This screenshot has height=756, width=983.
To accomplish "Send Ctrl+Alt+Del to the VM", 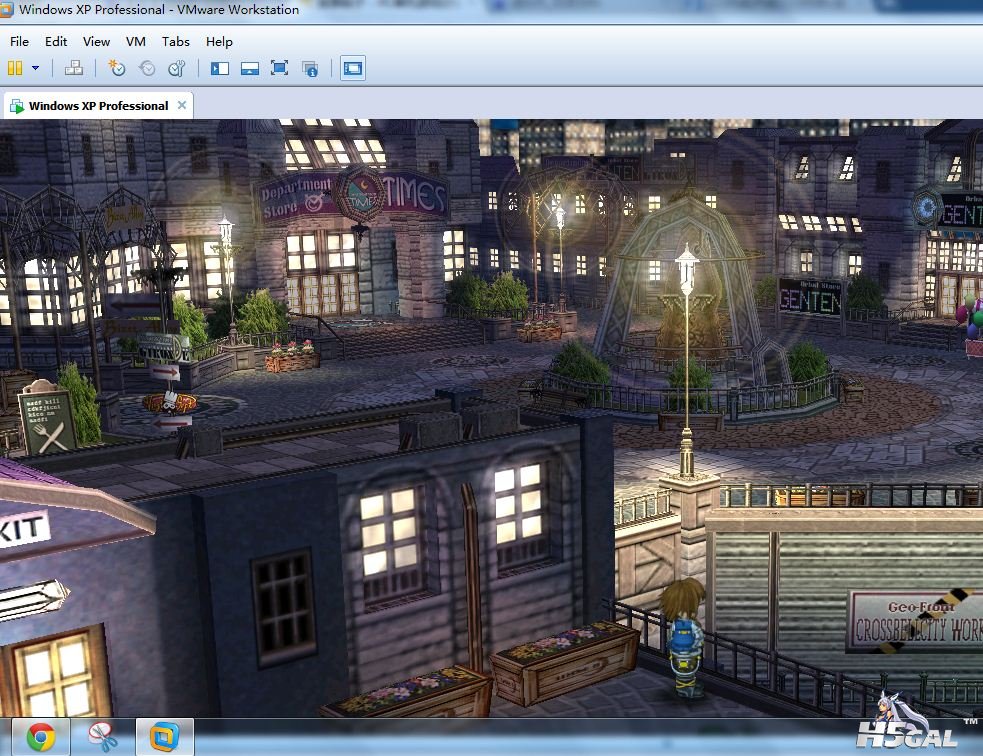I will coord(74,68).
